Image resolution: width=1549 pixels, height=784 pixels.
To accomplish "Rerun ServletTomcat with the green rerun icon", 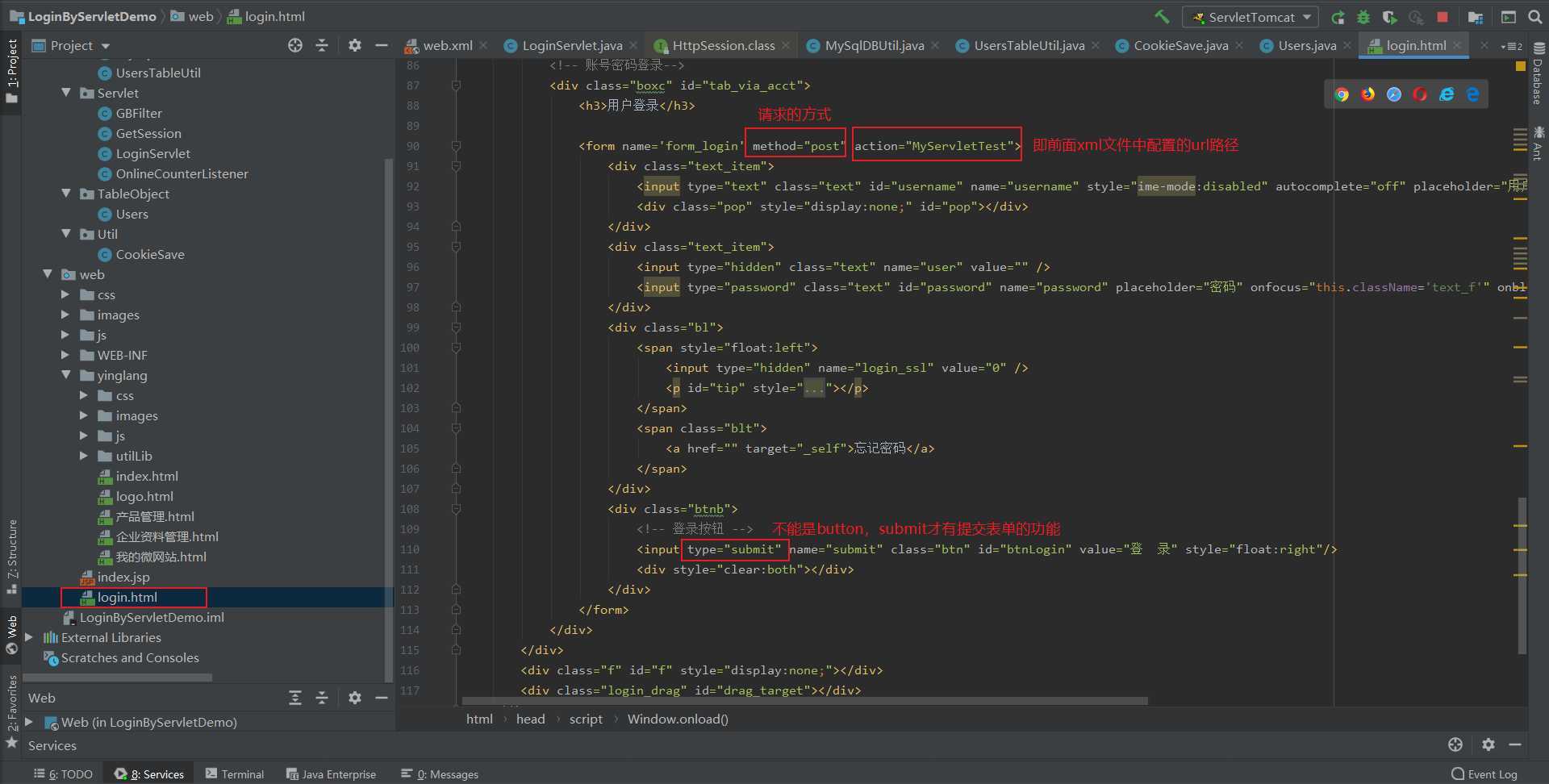I will [x=1338, y=17].
